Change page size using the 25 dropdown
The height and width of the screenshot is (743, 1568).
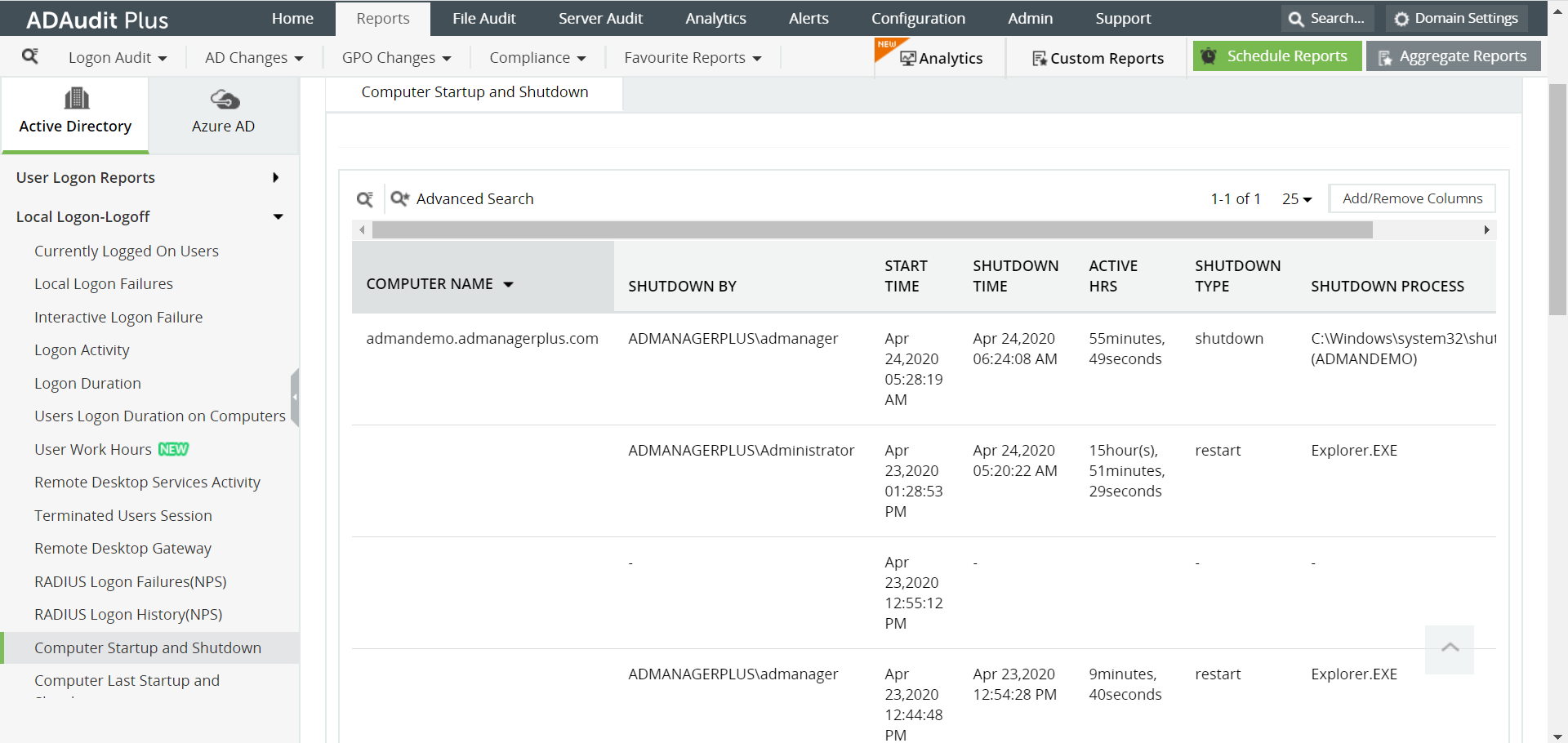point(1296,198)
